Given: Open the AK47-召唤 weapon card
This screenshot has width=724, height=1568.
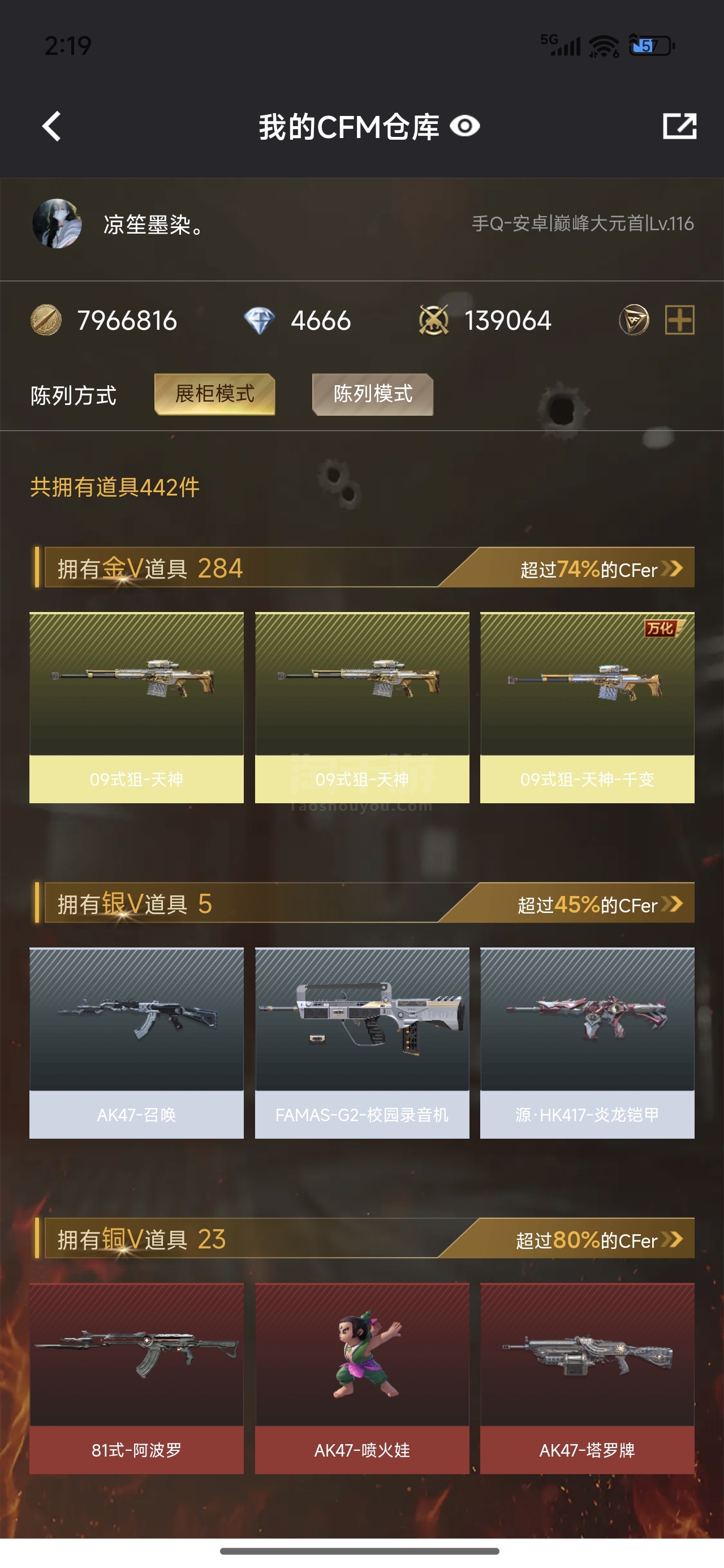Looking at the screenshot, I should [136, 1043].
